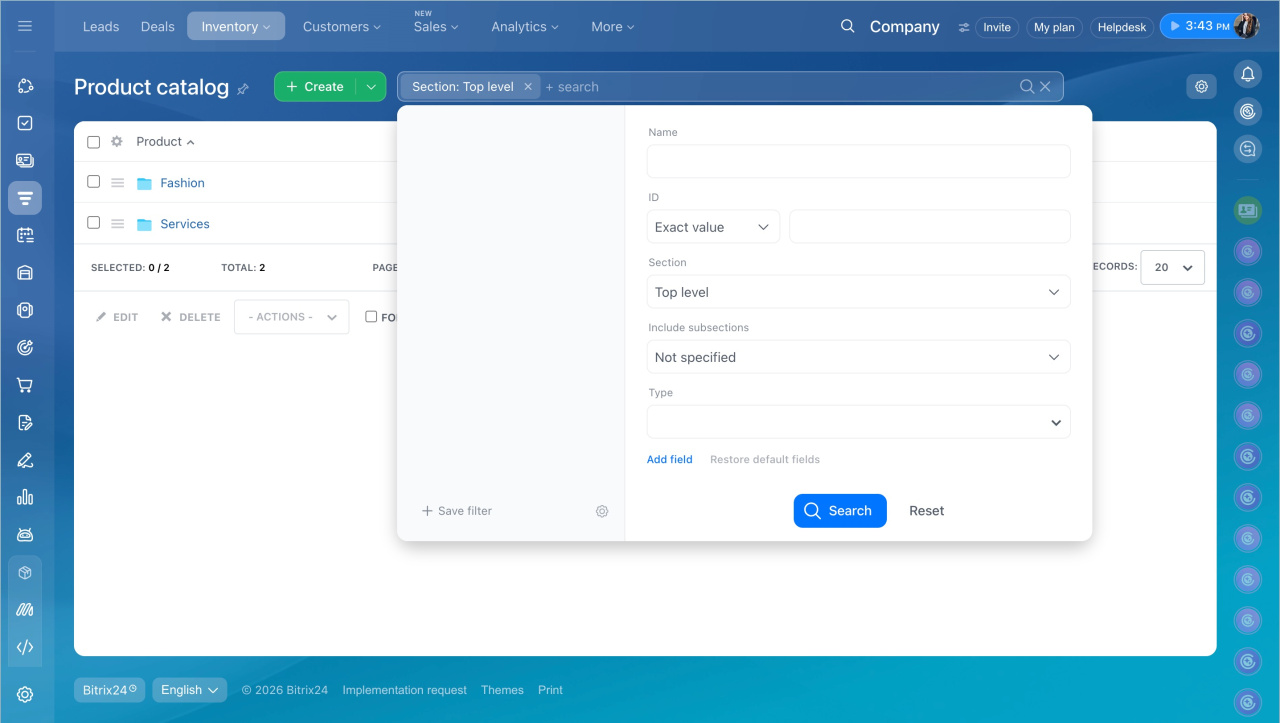Click into the Name input field
Image resolution: width=1280 pixels, height=723 pixels.
(x=858, y=162)
